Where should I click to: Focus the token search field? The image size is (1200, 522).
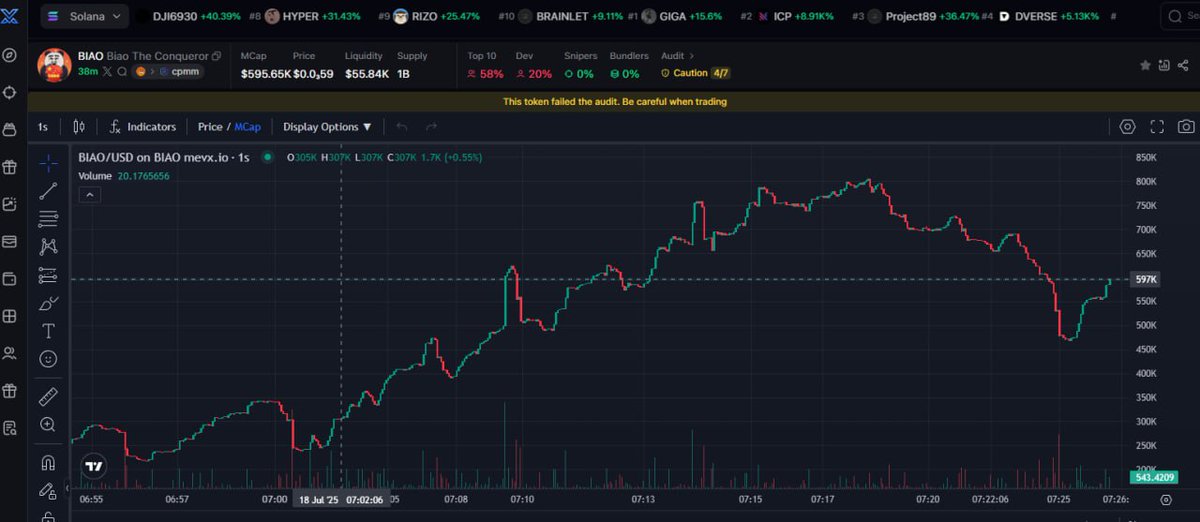[1180, 16]
